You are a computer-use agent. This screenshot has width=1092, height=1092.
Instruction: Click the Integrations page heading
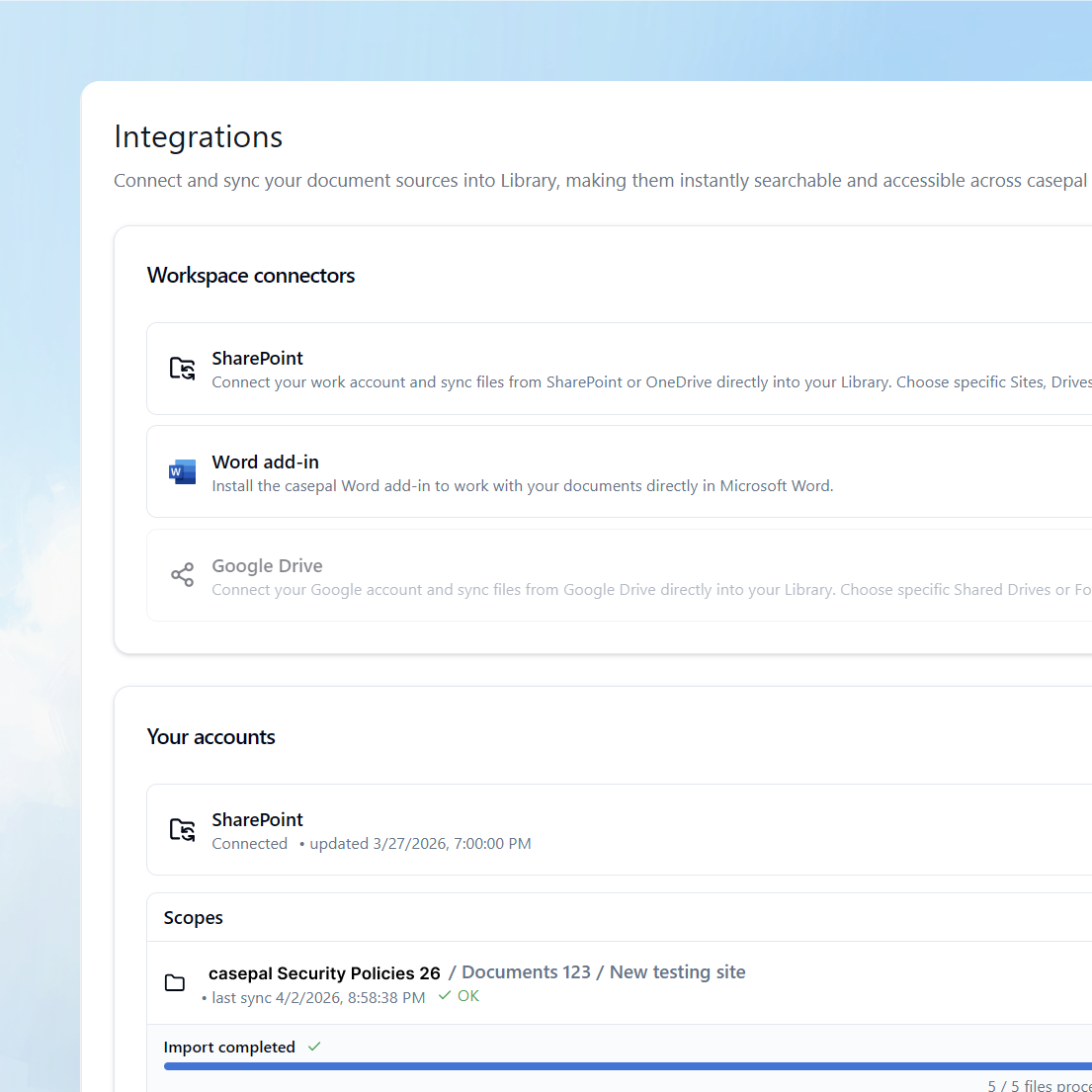199,136
